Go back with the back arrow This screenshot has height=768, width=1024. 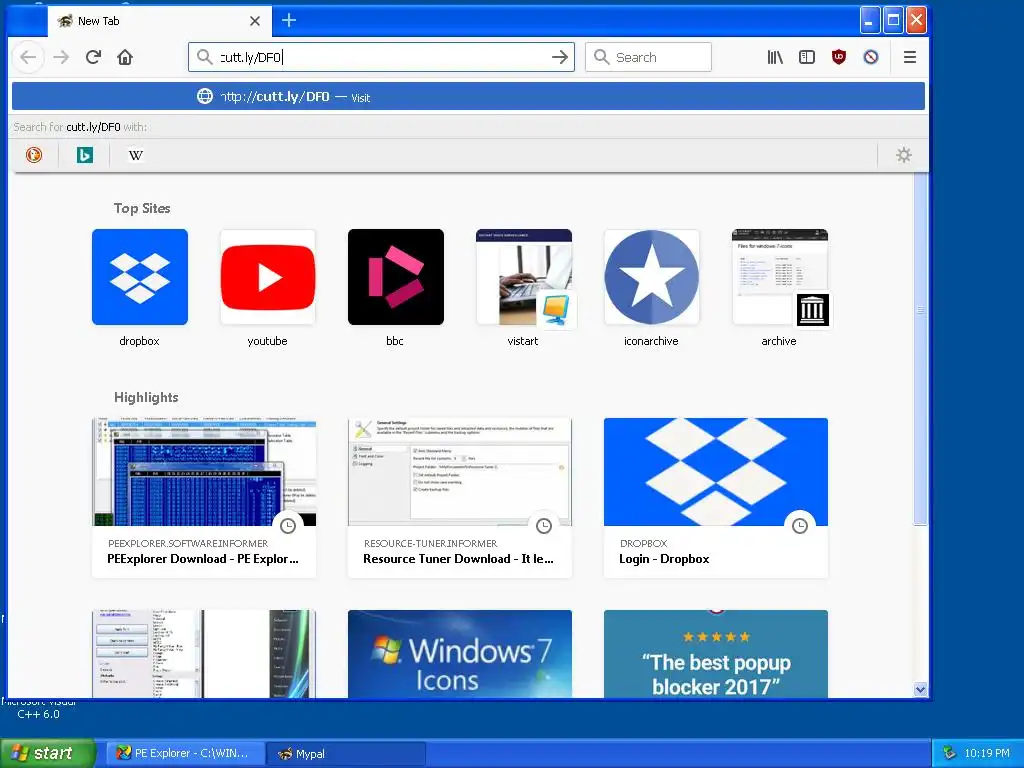point(28,57)
